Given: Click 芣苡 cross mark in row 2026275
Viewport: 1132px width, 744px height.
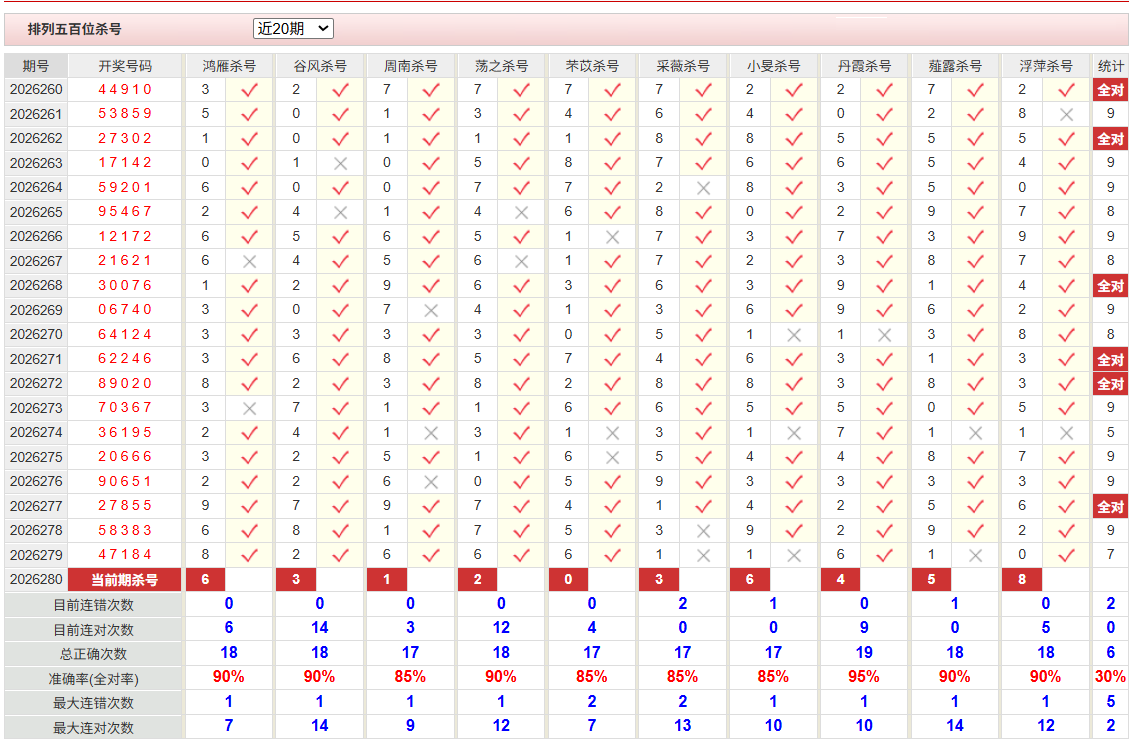Looking at the screenshot, I should click(x=613, y=458).
